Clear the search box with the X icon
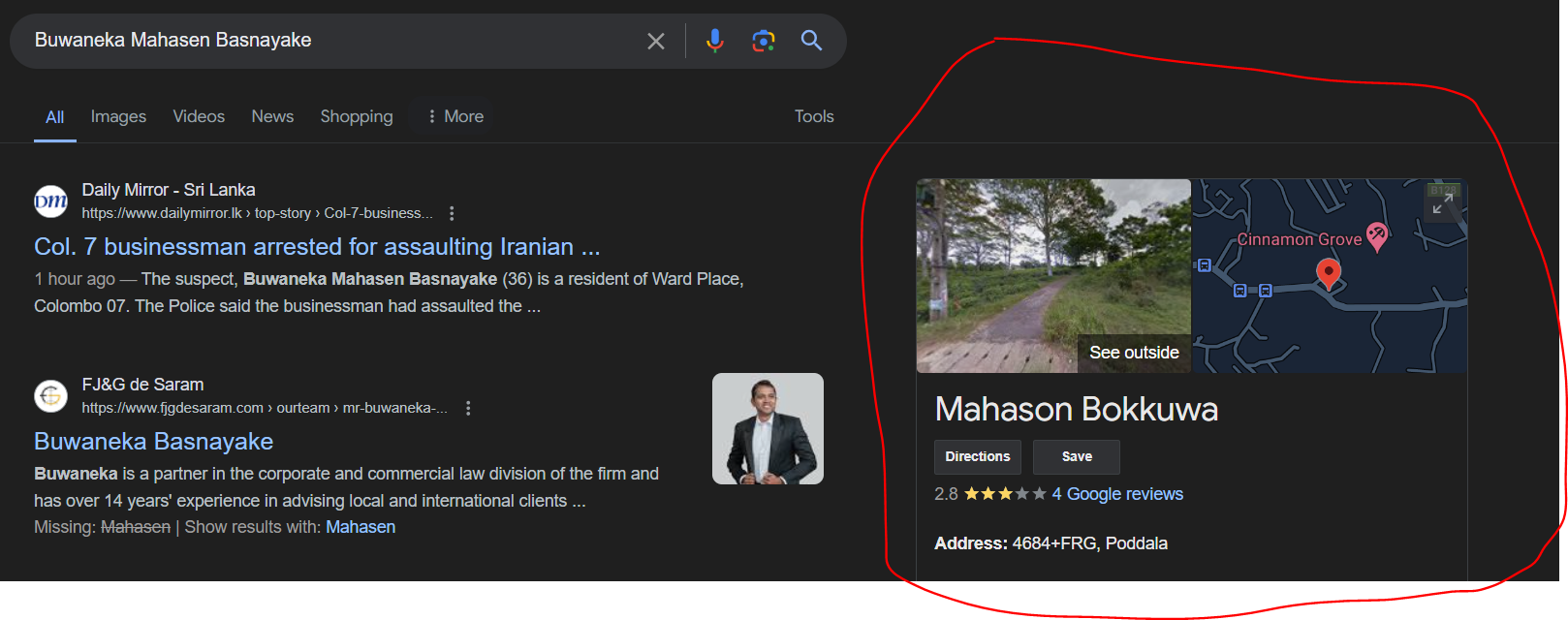The image size is (1568, 620). coord(656,41)
